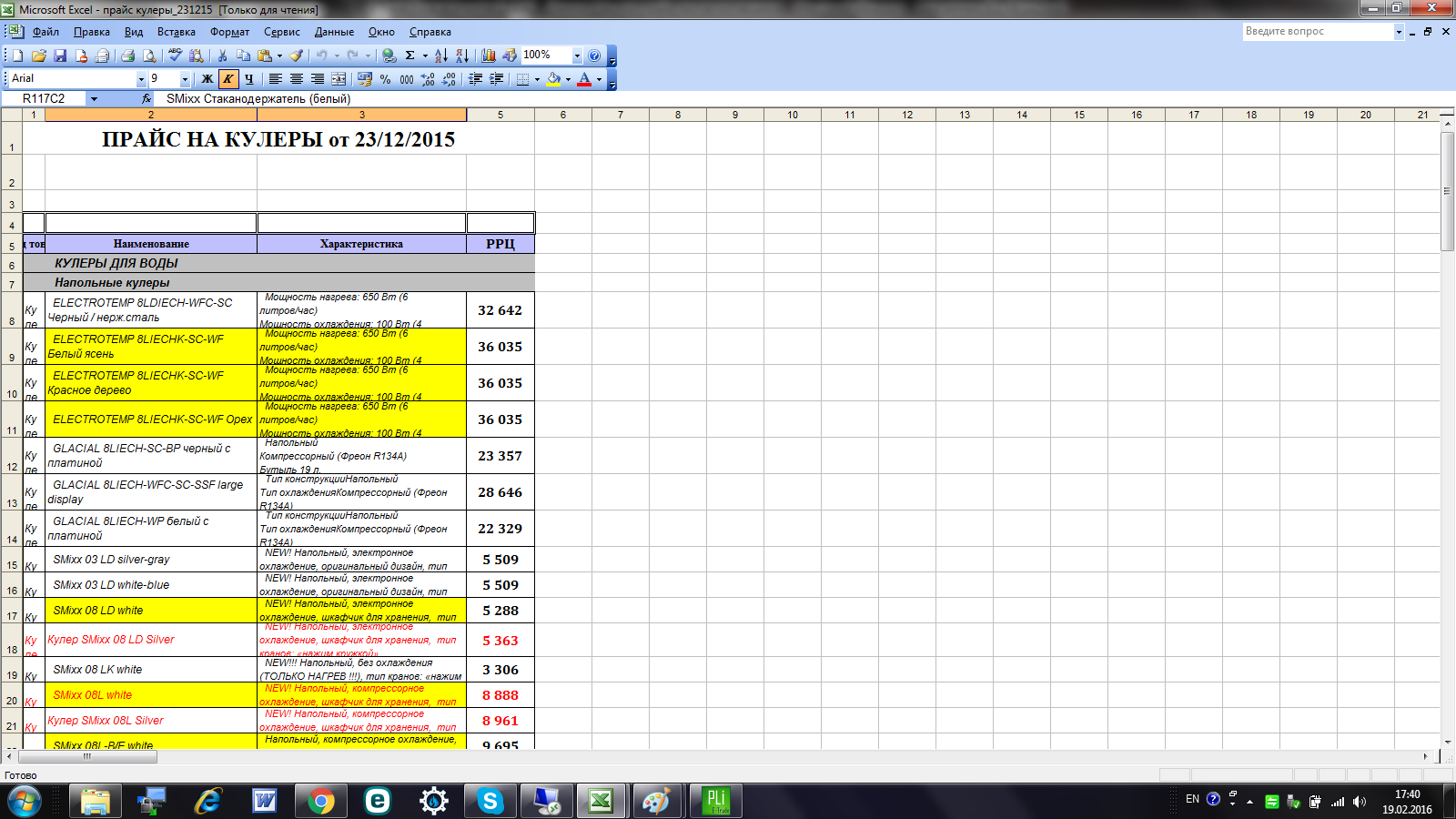Apply percent style to the cell
This screenshot has width=1456, height=819.
tap(386, 79)
